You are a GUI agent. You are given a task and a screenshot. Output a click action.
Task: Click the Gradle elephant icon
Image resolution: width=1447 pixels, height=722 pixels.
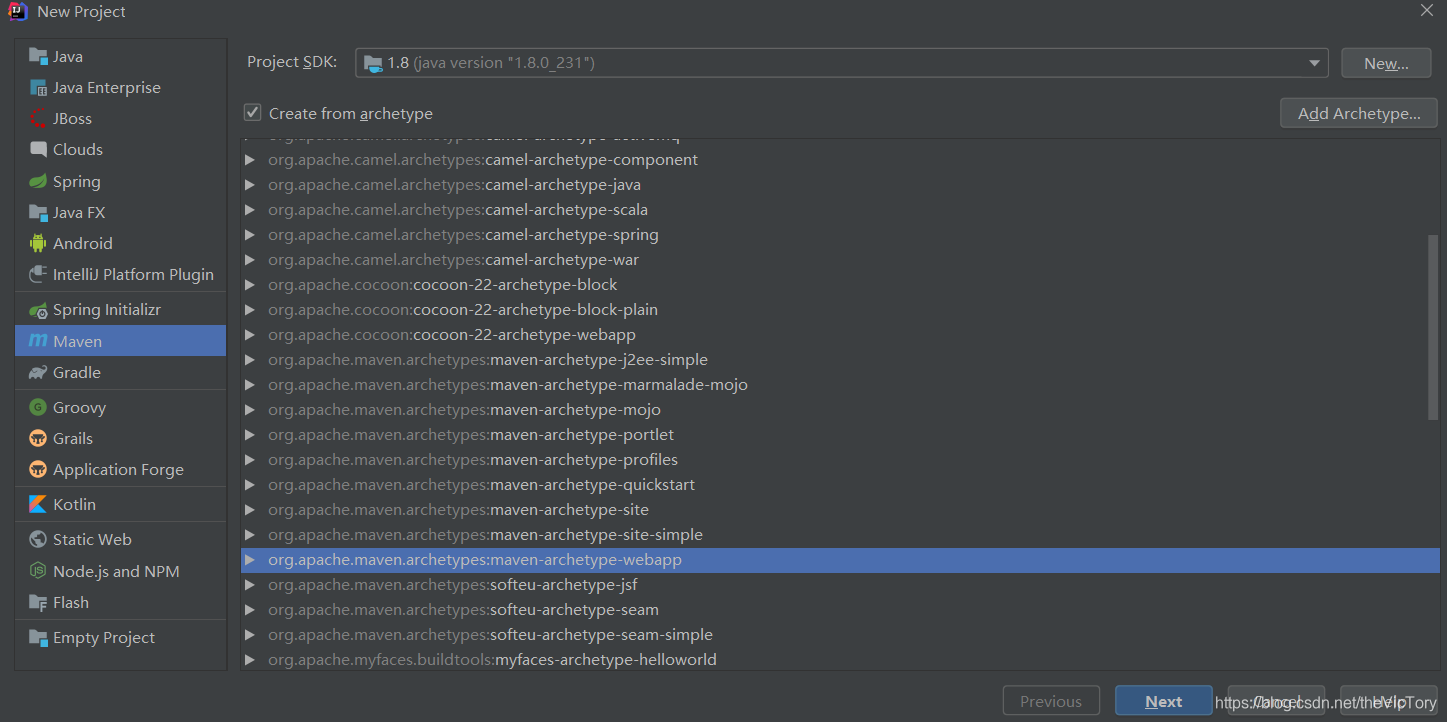38,372
